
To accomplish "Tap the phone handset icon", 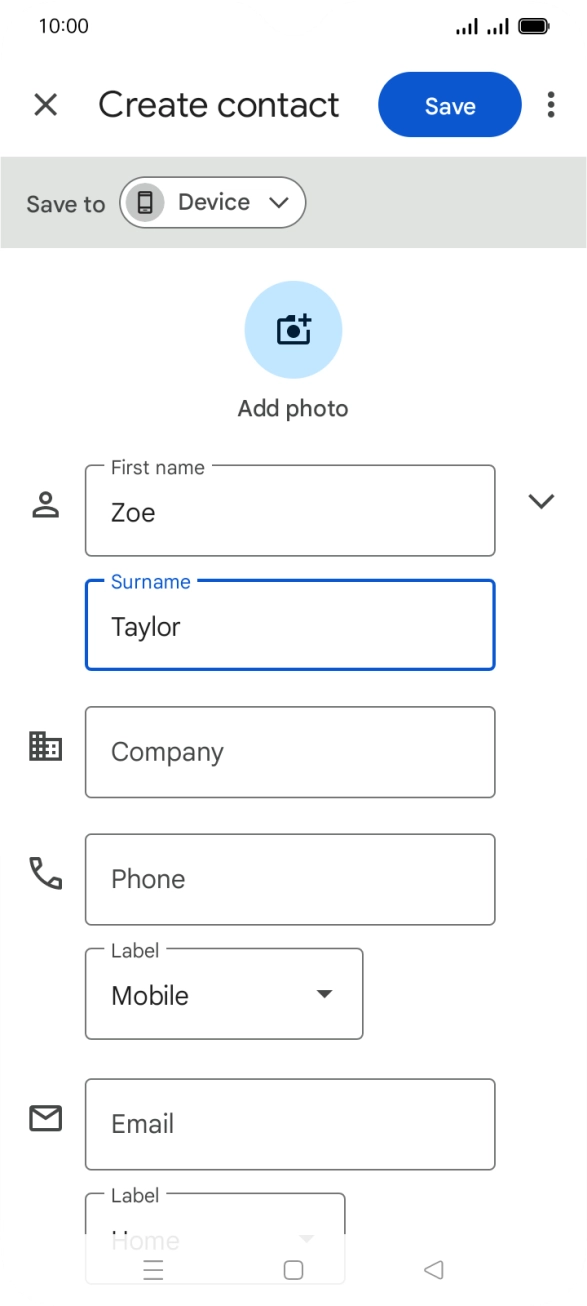I will [x=46, y=874].
